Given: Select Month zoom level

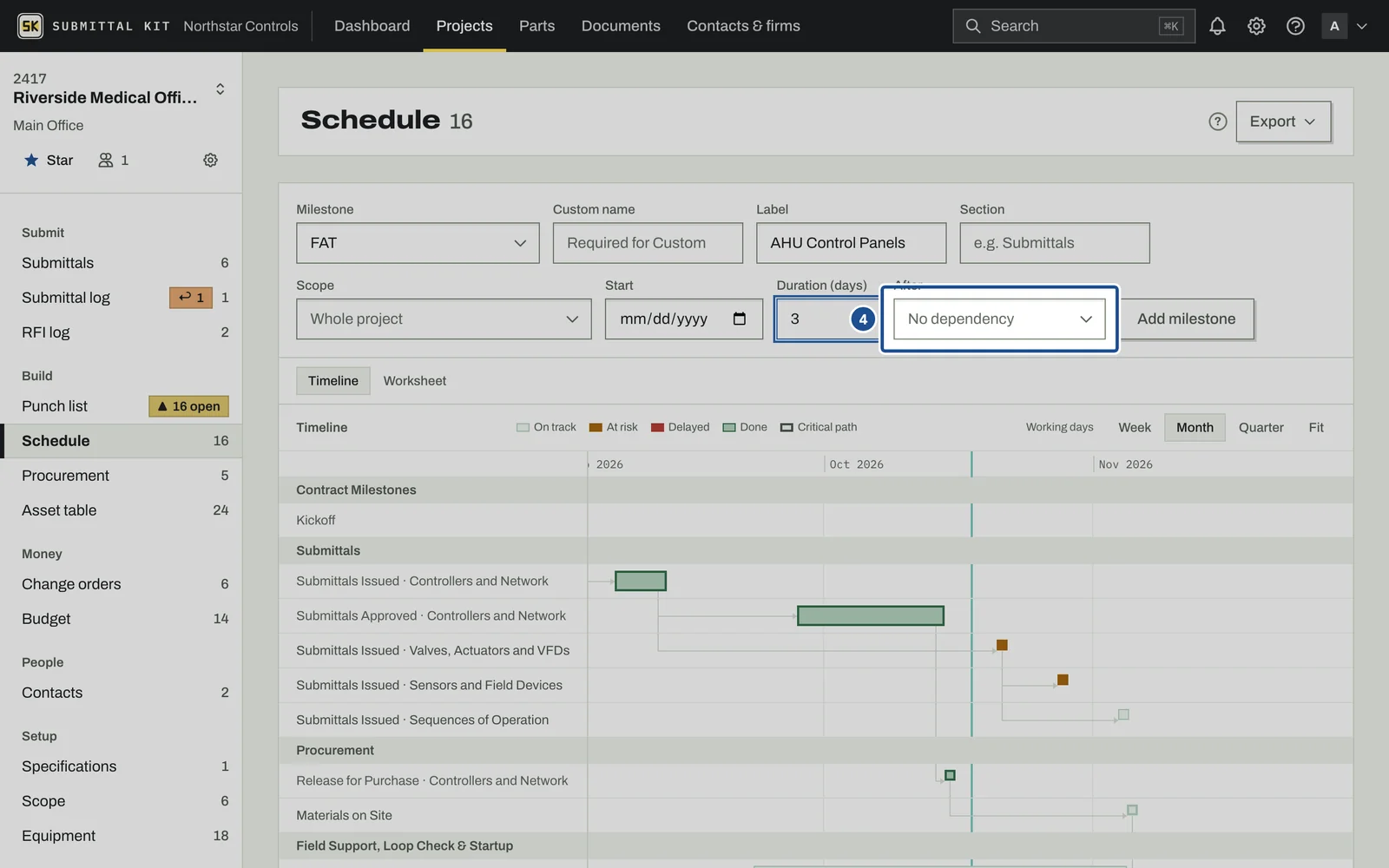Looking at the screenshot, I should tap(1195, 427).
